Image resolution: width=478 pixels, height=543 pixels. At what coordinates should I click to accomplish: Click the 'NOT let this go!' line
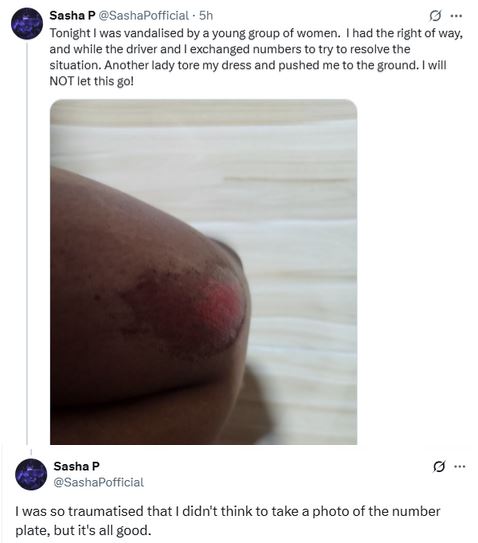[91, 81]
